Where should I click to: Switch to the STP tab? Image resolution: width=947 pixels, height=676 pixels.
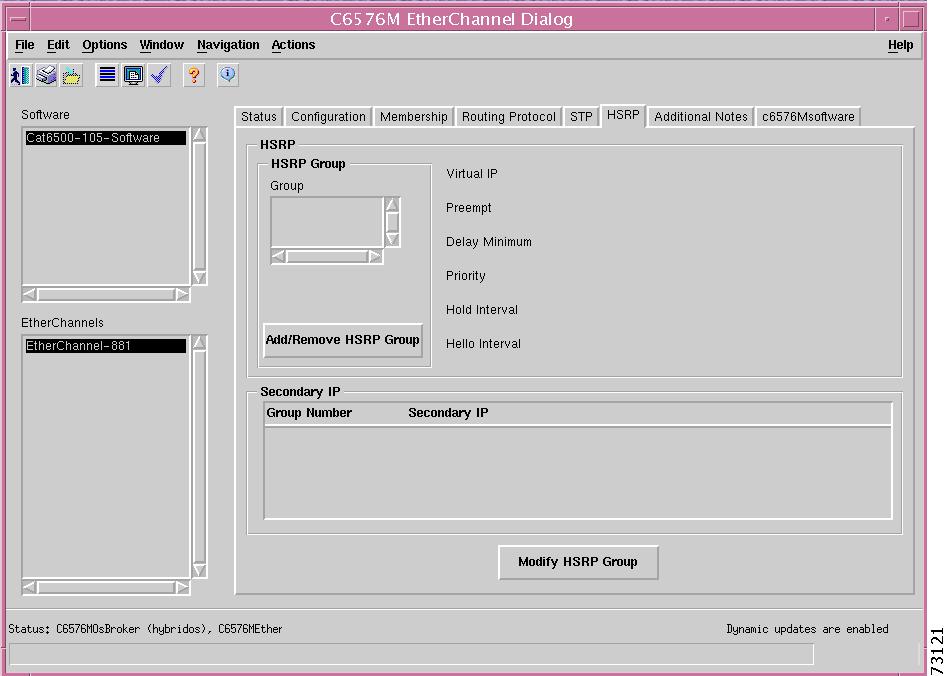(x=581, y=117)
